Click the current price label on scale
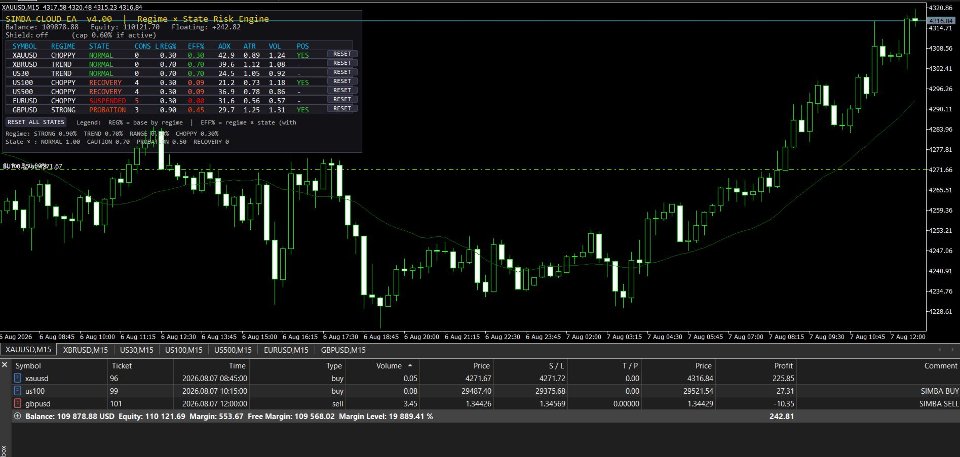 pos(942,21)
